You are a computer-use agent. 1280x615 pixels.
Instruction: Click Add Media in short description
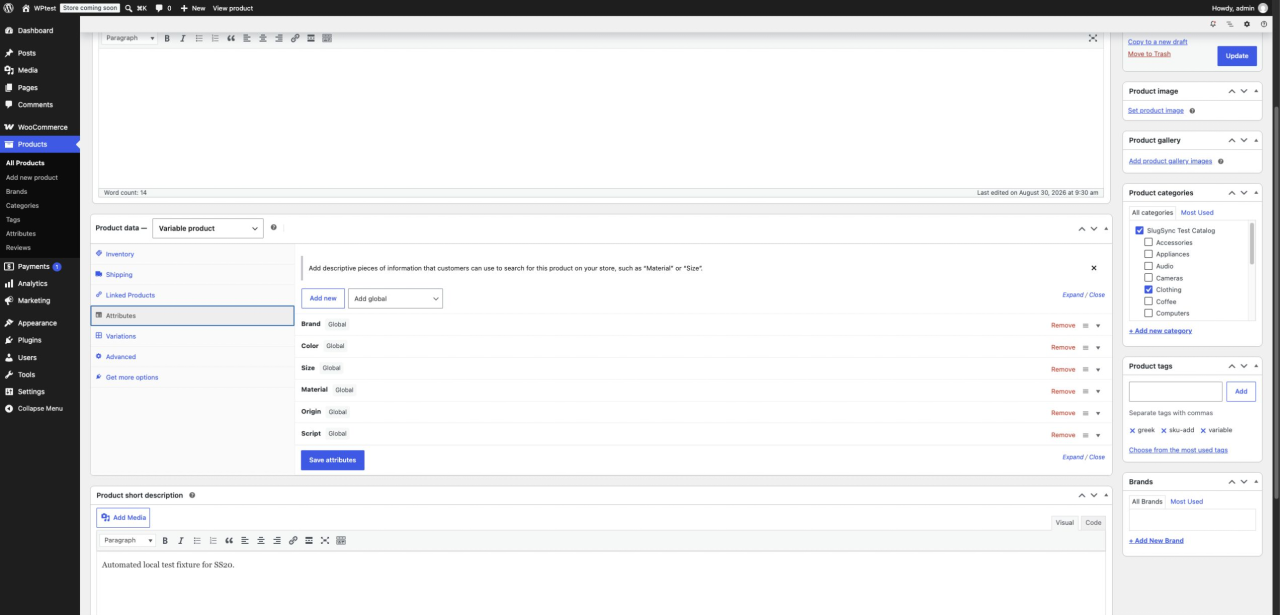123,517
